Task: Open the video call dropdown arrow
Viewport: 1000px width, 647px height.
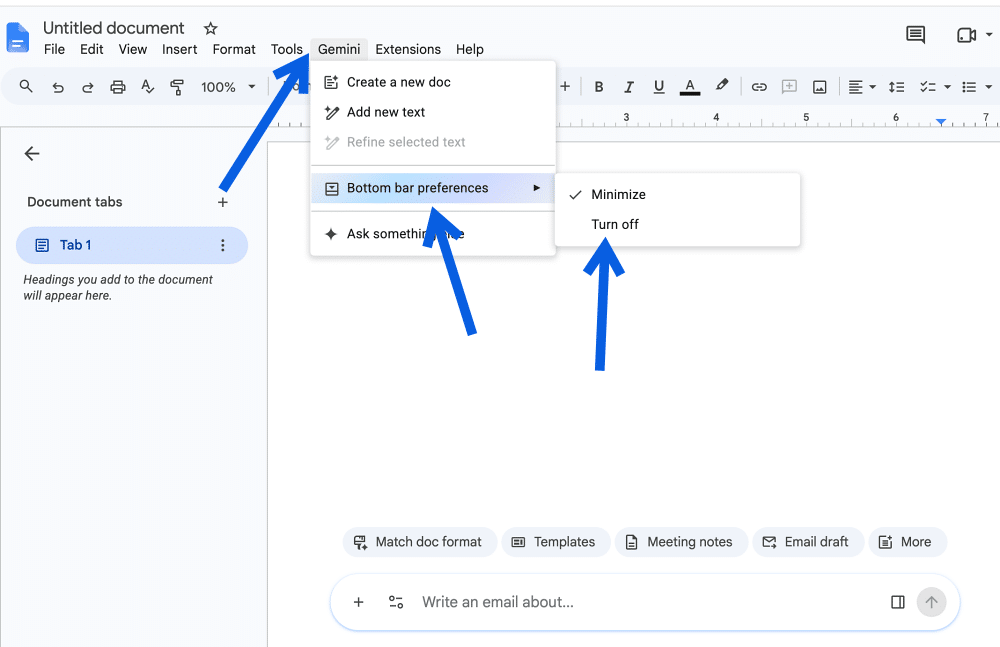Action: 989,35
